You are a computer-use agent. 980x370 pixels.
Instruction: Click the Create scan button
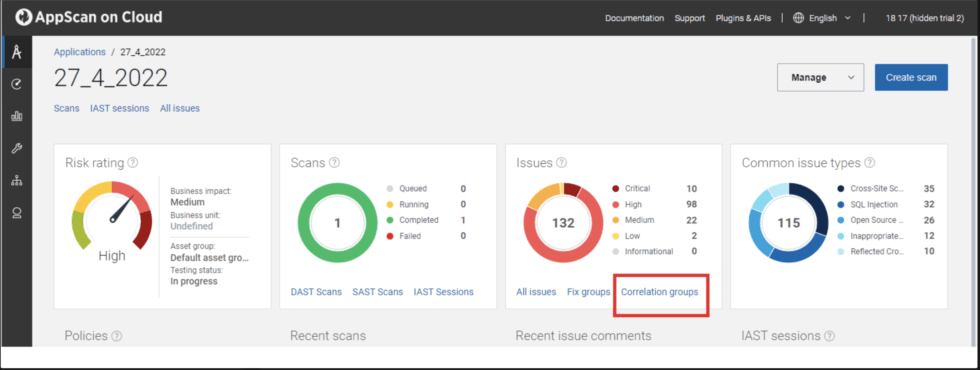point(911,78)
